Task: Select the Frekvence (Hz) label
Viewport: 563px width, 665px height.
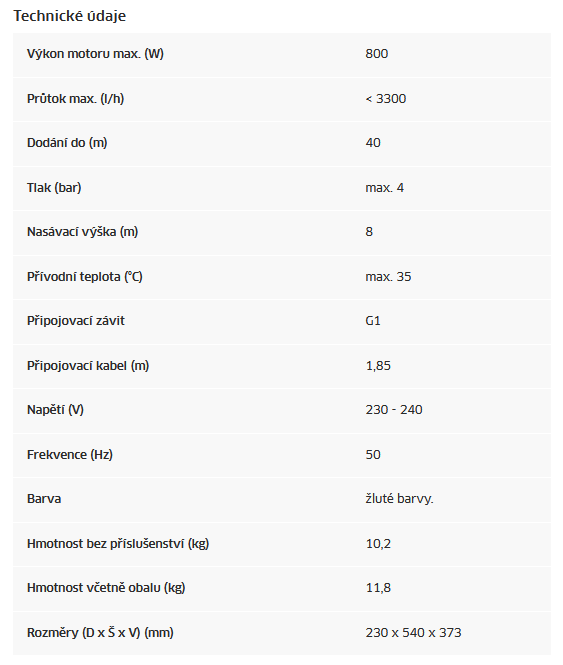Action: [x=70, y=455]
